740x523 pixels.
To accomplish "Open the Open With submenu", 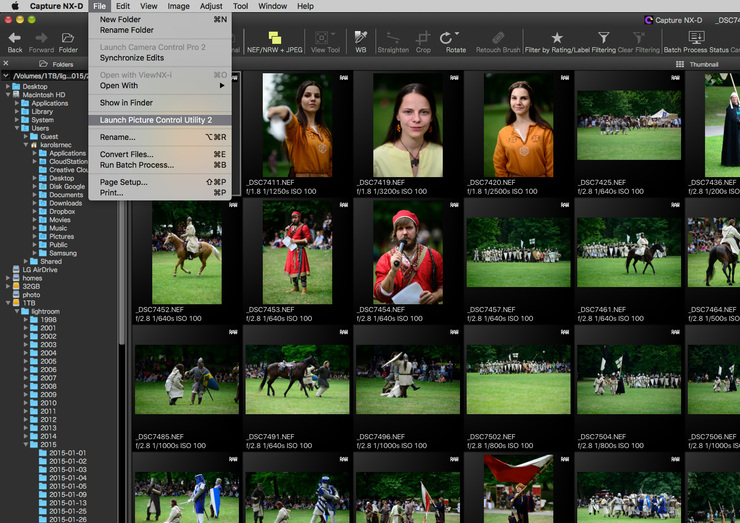I will point(160,85).
